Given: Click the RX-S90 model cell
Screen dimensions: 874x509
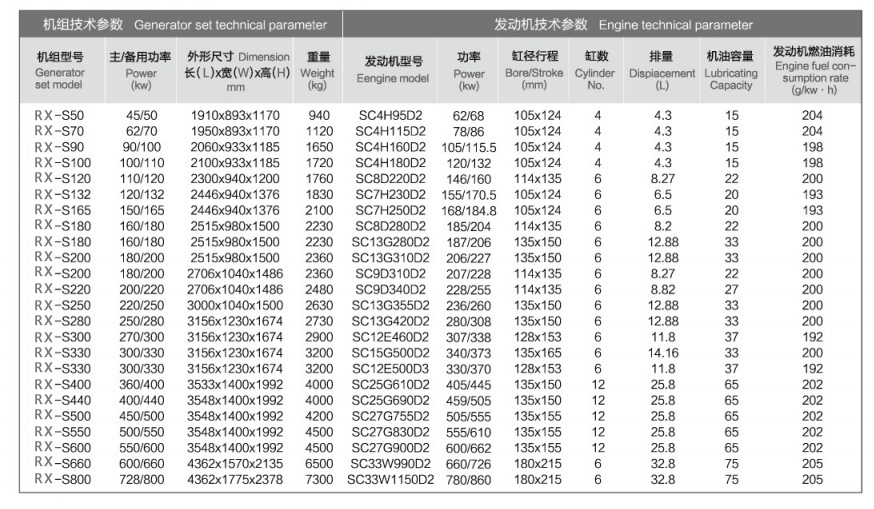Looking at the screenshot, I should click(59, 147).
